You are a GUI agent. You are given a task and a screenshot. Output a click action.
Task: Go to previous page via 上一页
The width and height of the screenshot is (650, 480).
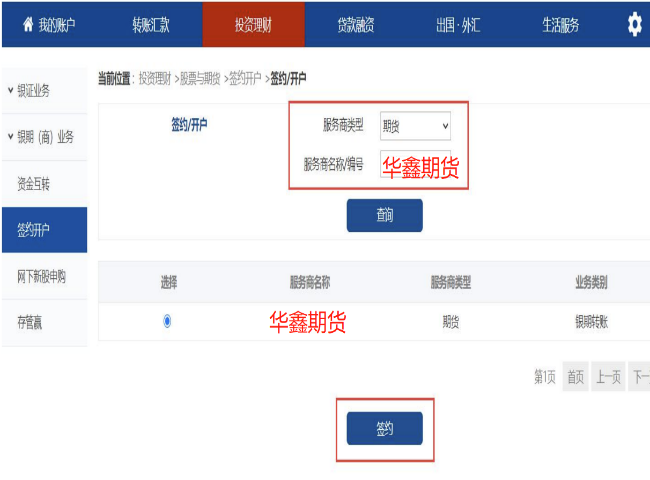pyautogui.click(x=608, y=377)
